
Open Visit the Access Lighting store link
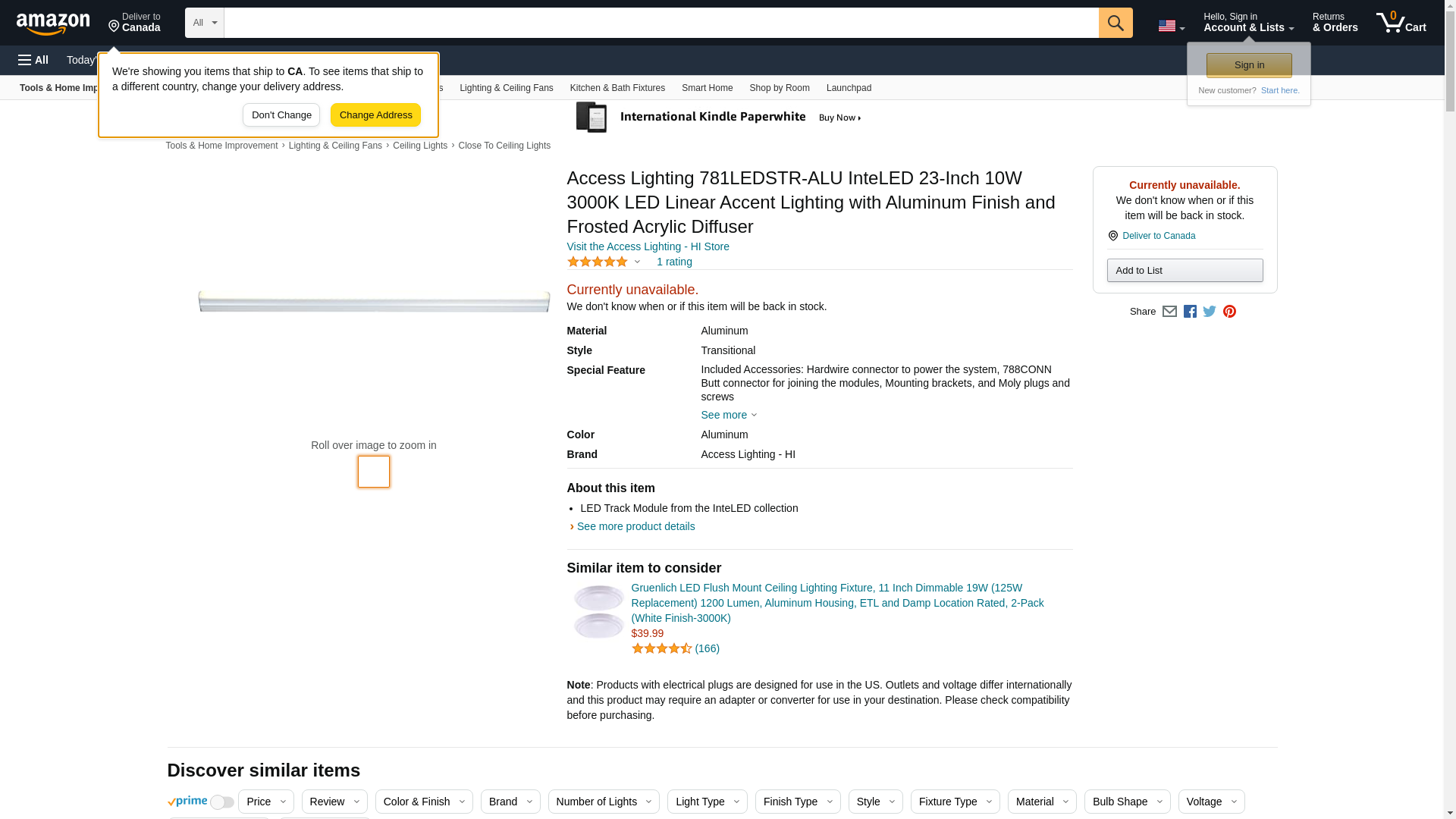coord(648,246)
